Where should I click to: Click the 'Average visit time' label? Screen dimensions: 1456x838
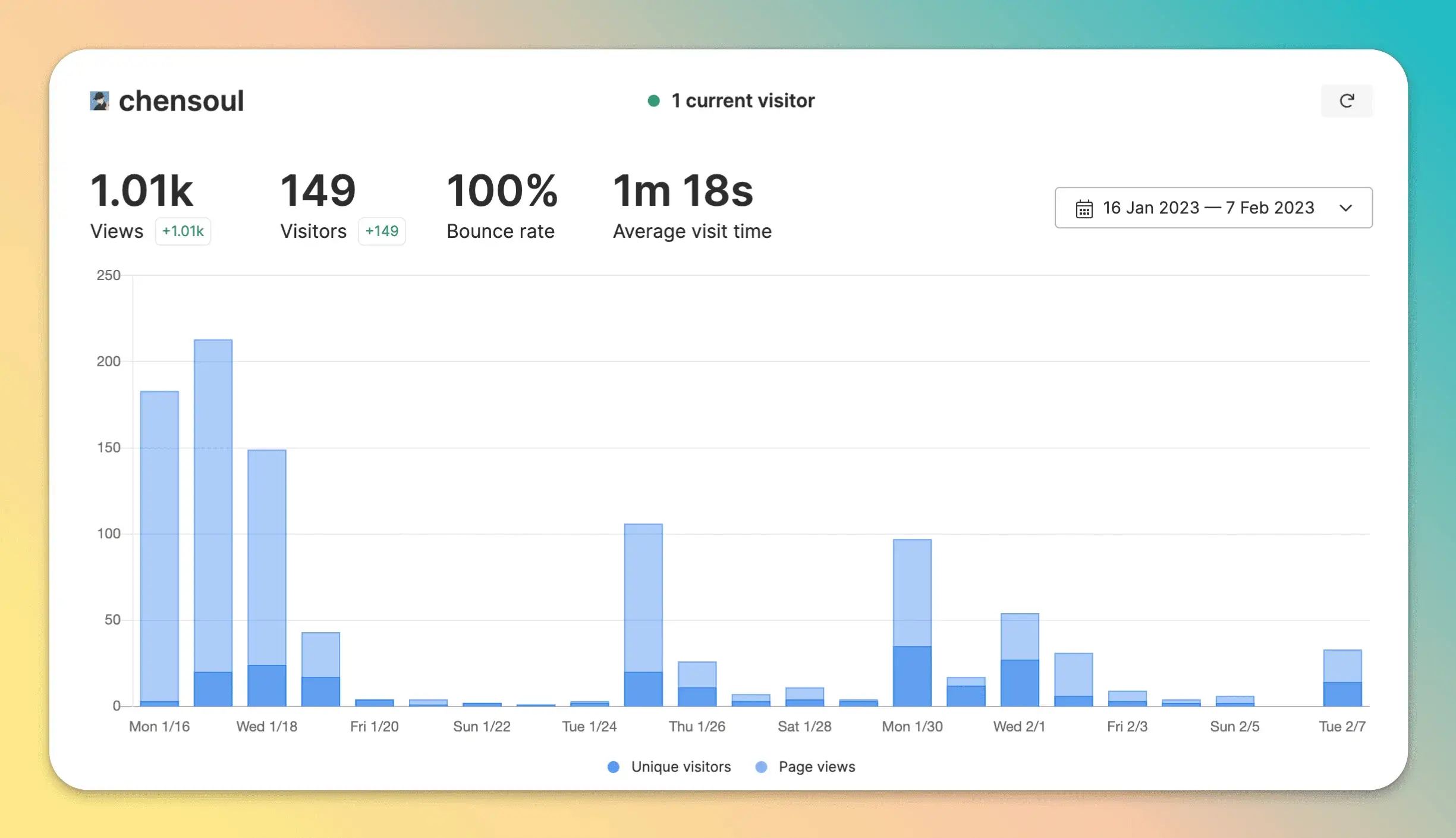click(x=692, y=231)
